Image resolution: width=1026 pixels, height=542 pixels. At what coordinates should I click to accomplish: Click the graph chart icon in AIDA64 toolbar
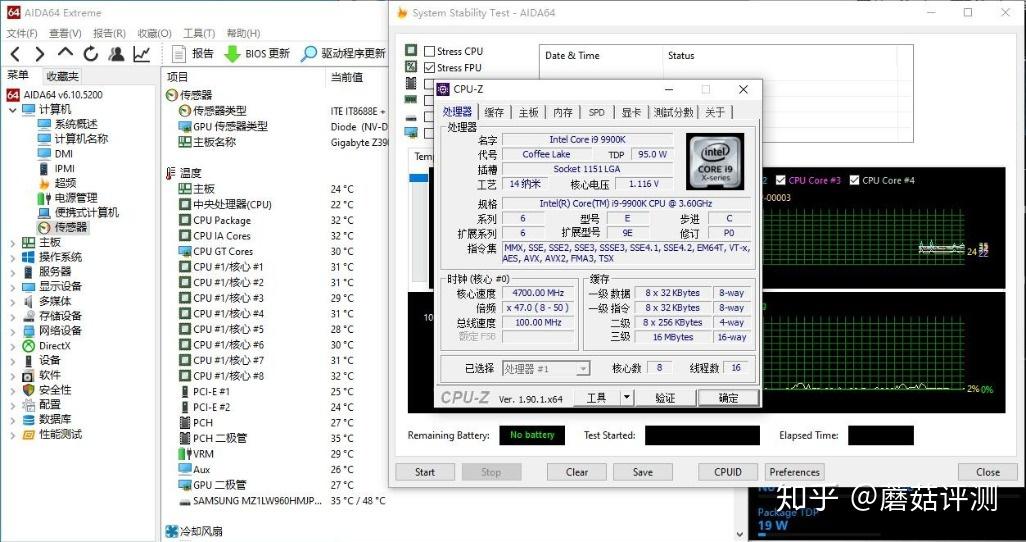pos(141,54)
